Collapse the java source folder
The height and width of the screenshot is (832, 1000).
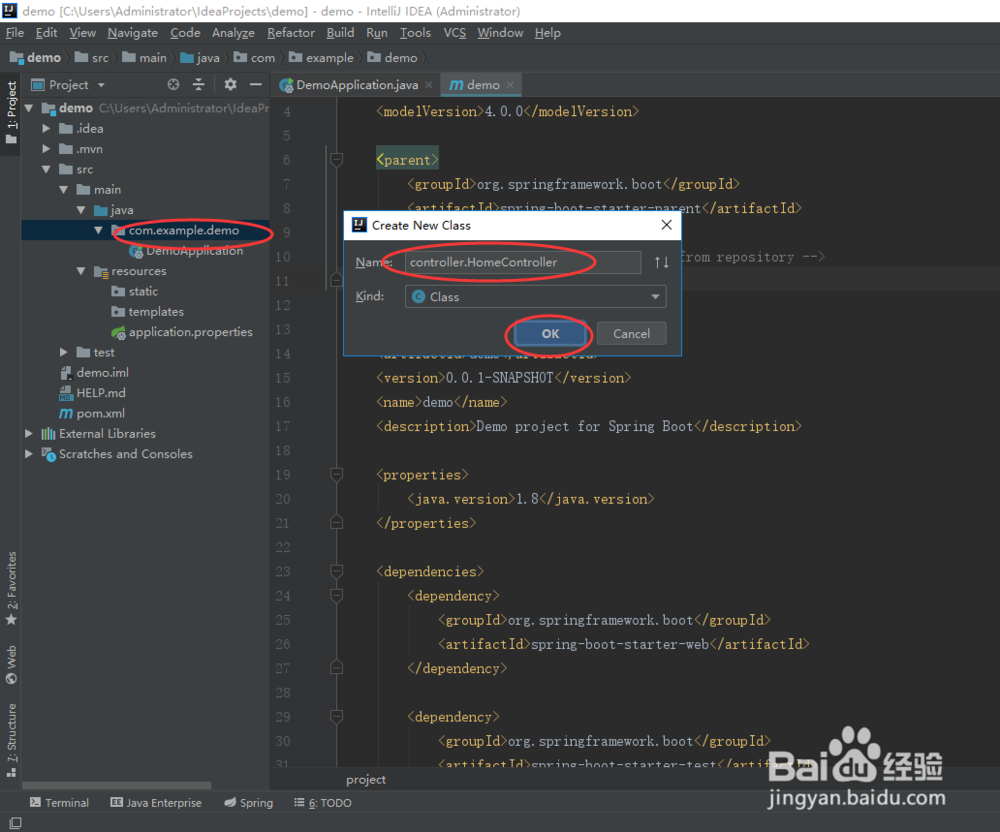pyautogui.click(x=81, y=210)
